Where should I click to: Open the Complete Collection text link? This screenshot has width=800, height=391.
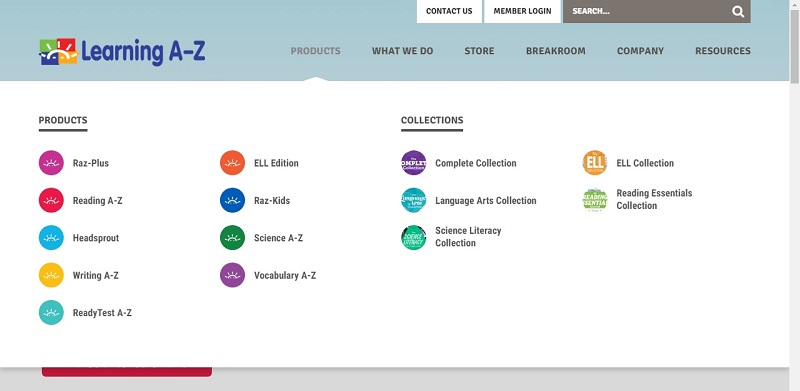tap(476, 163)
